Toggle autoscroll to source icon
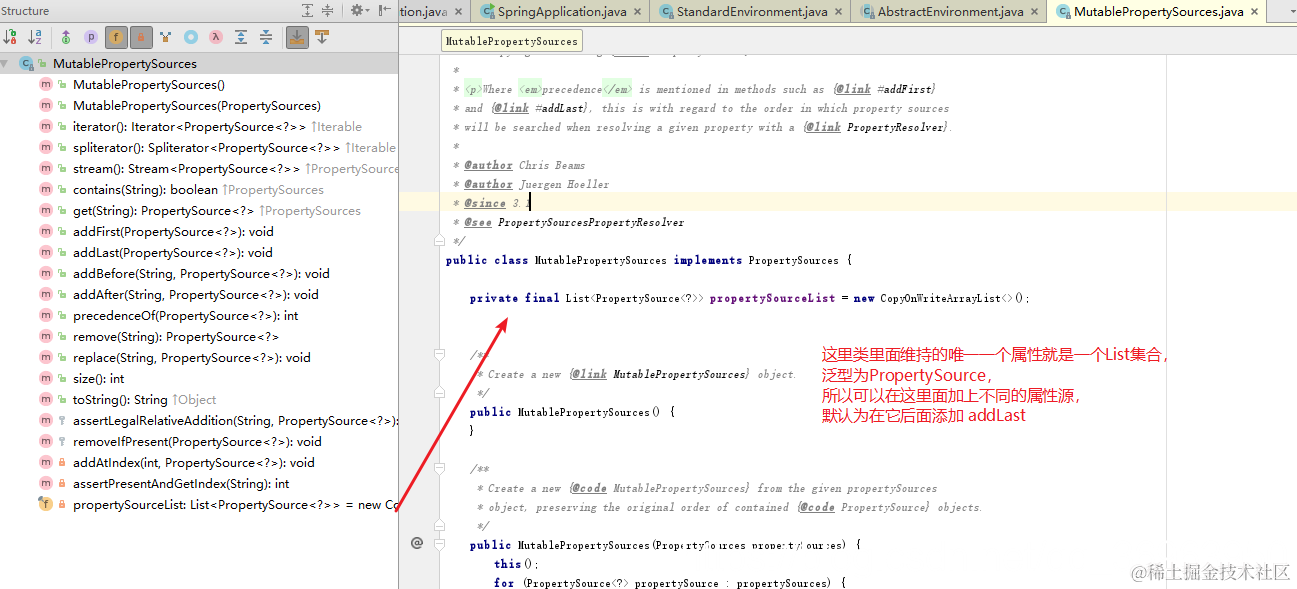Image resolution: width=1297 pixels, height=589 pixels. click(297, 37)
